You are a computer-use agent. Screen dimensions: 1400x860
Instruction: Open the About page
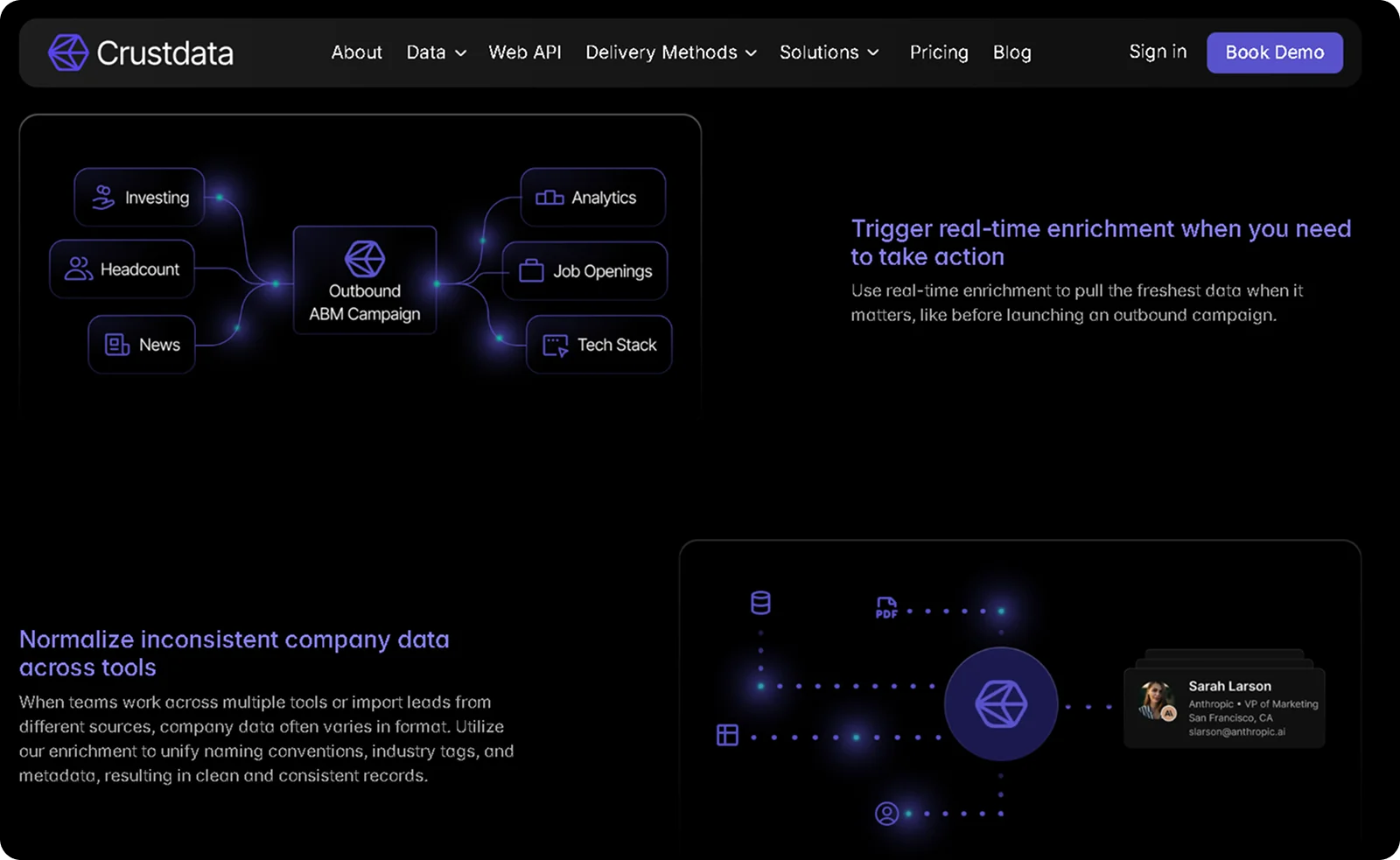[x=356, y=52]
